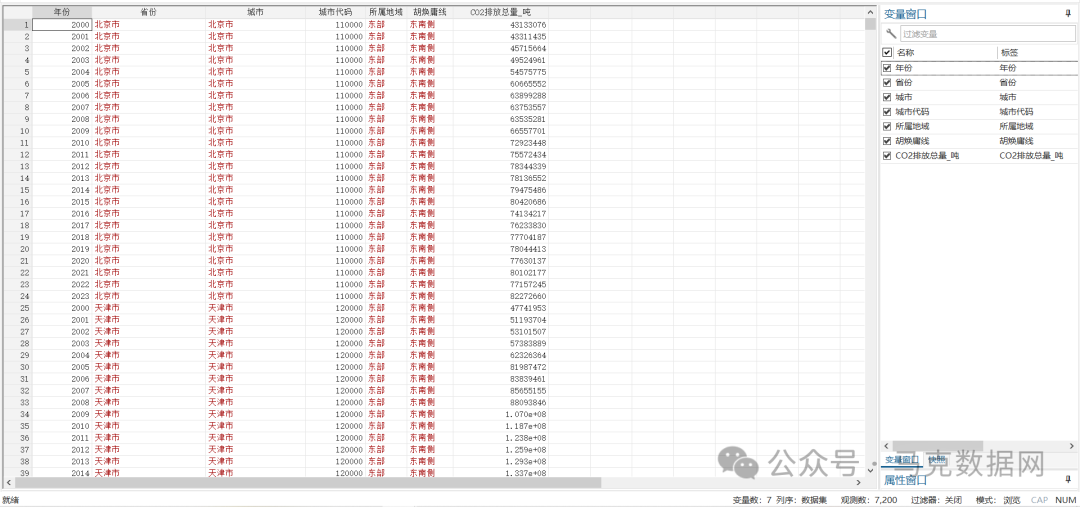Select the 年份 column header
This screenshot has height=507, width=1080.
click(62, 12)
